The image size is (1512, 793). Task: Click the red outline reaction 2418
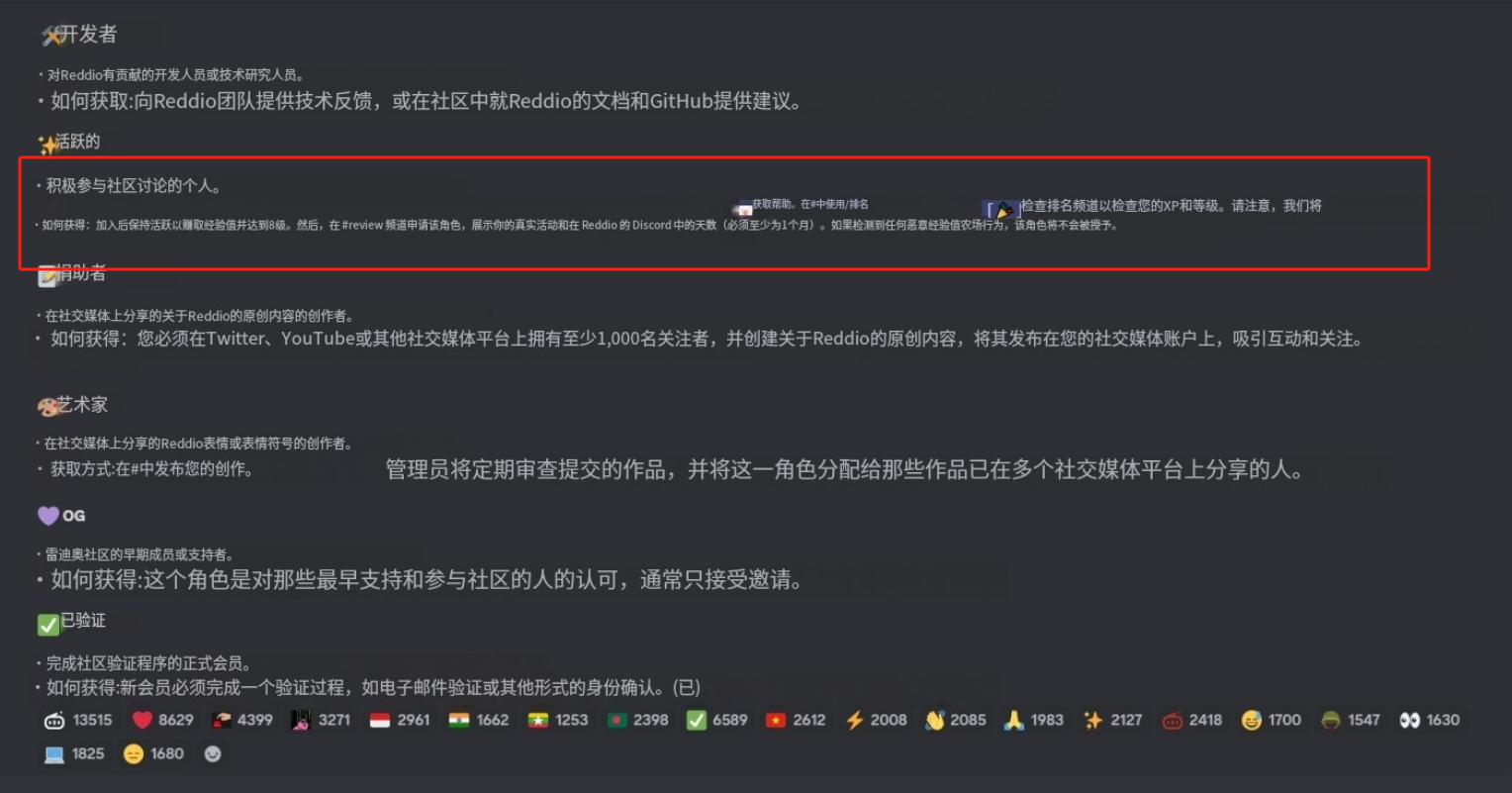1192,721
